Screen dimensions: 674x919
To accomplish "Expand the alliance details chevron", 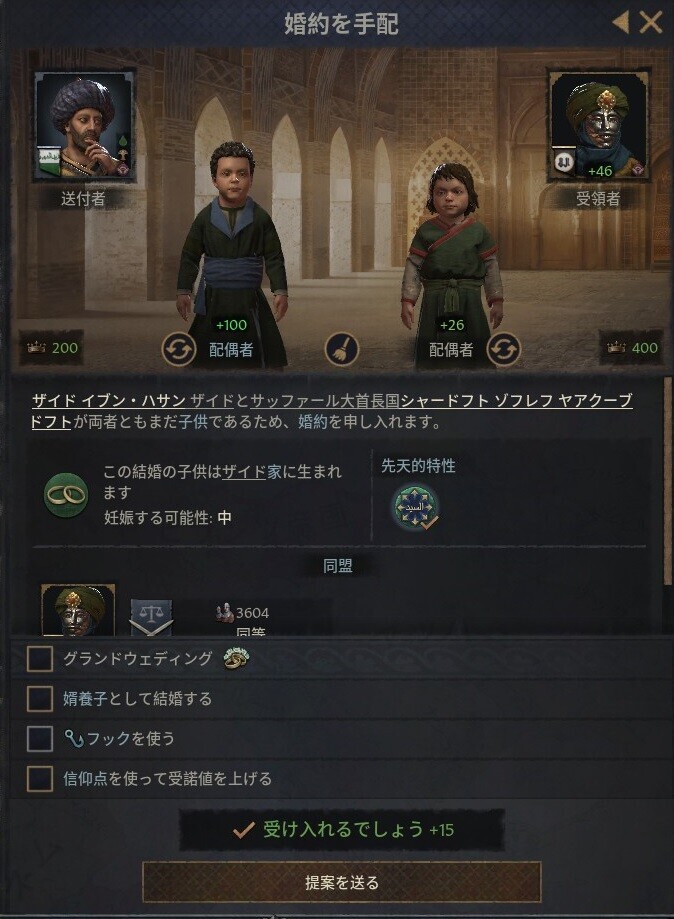I will (151, 628).
